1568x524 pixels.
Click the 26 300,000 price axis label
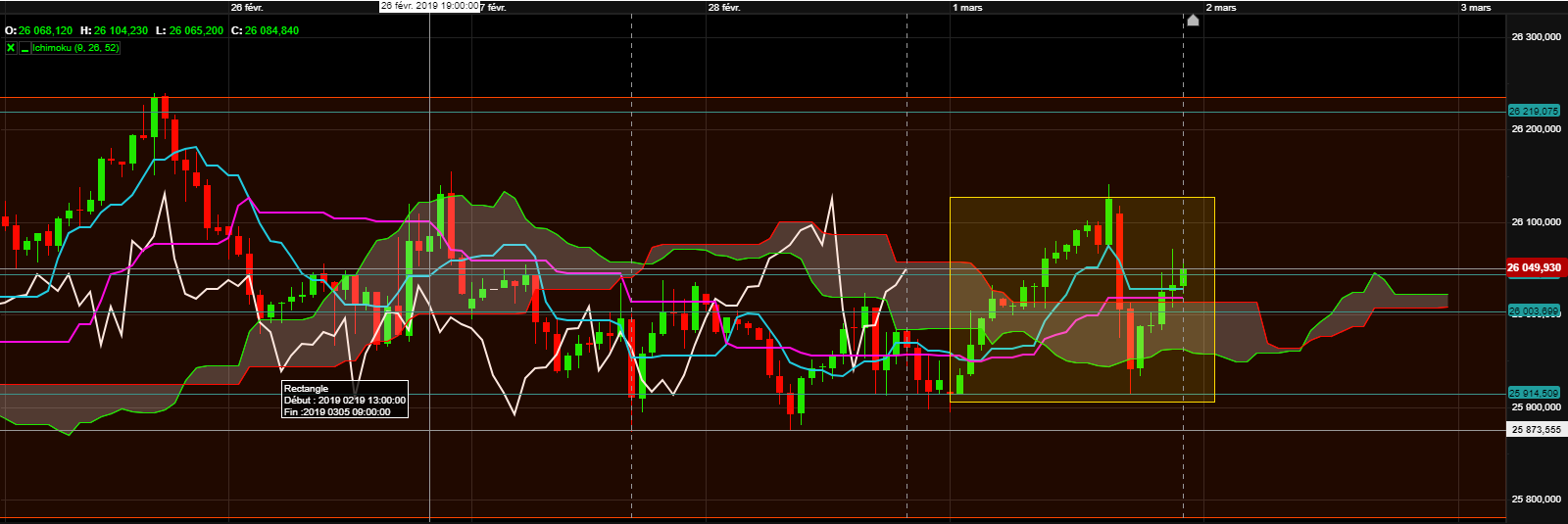1536,37
